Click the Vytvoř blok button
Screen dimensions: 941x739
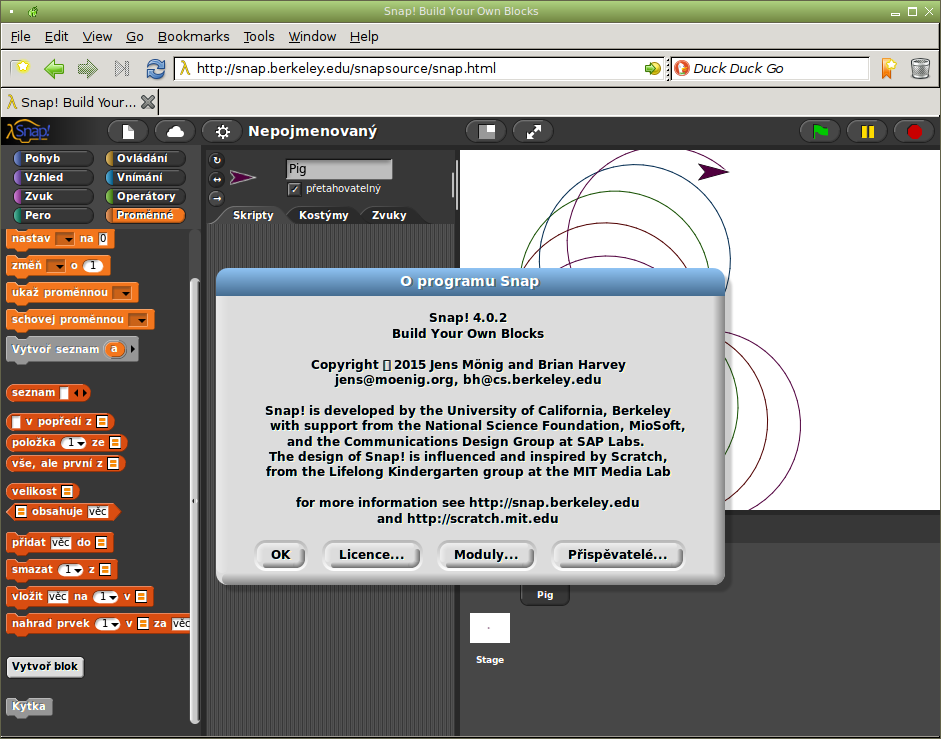tap(45, 666)
